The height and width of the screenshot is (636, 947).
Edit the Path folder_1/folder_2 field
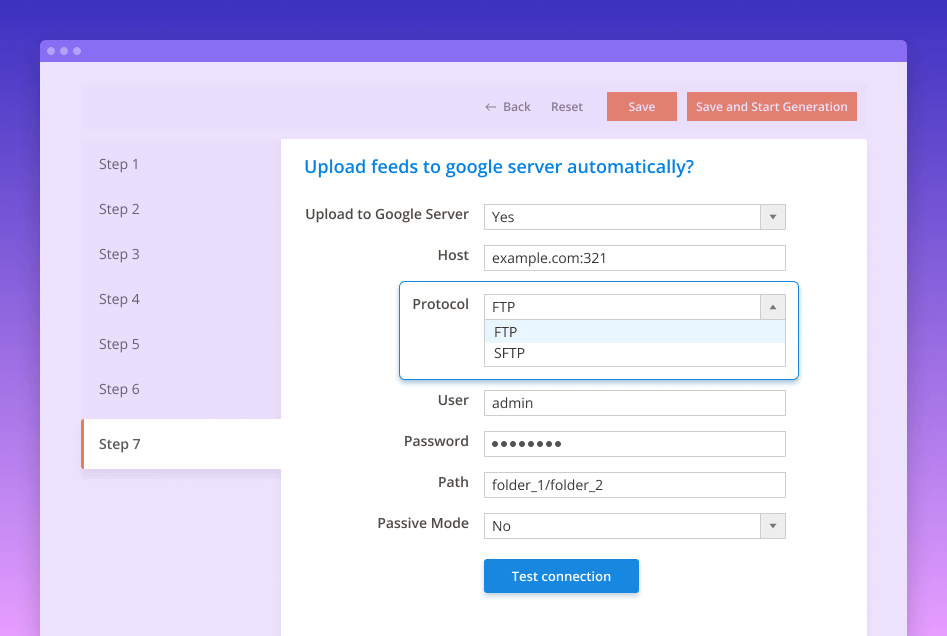pyautogui.click(x=634, y=484)
